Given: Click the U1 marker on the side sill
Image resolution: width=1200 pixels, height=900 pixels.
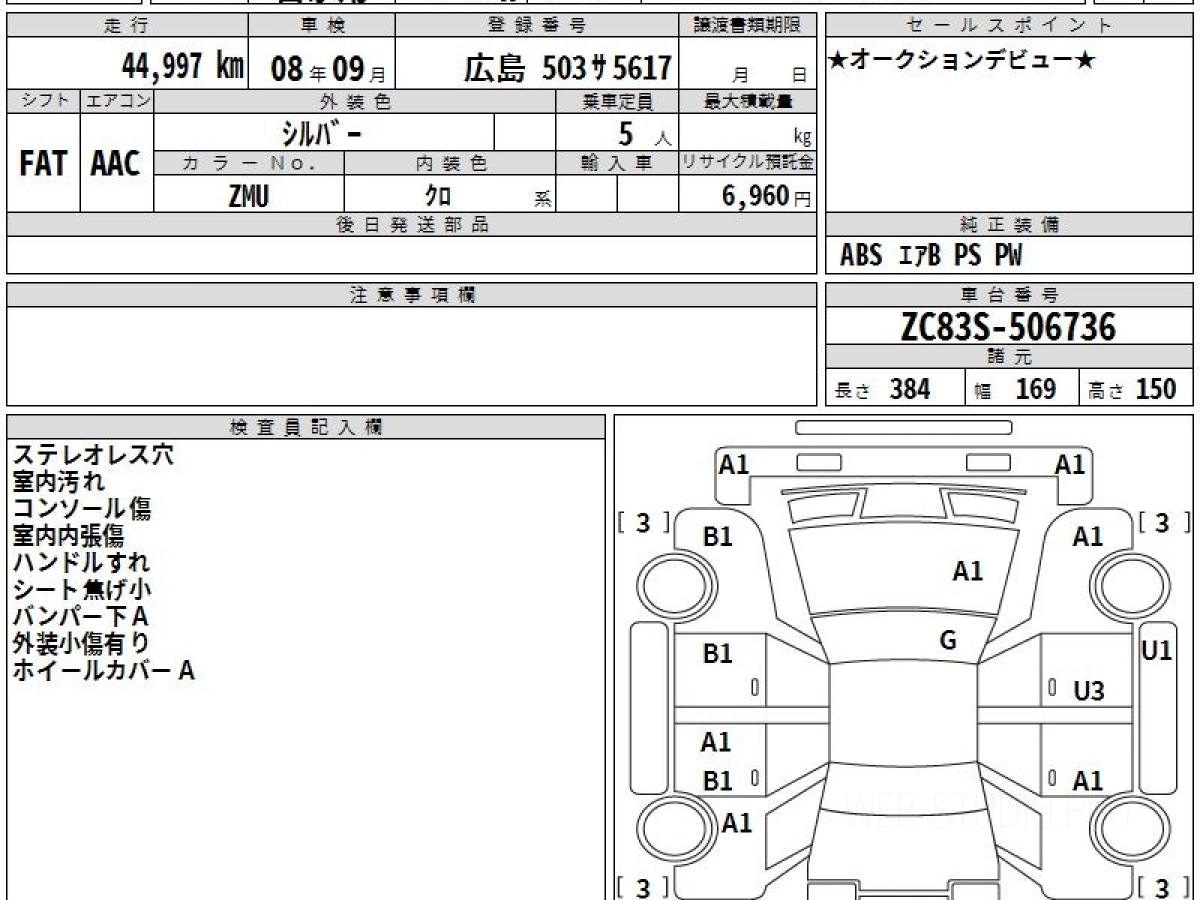Looking at the screenshot, I should pyautogui.click(x=1156, y=650).
